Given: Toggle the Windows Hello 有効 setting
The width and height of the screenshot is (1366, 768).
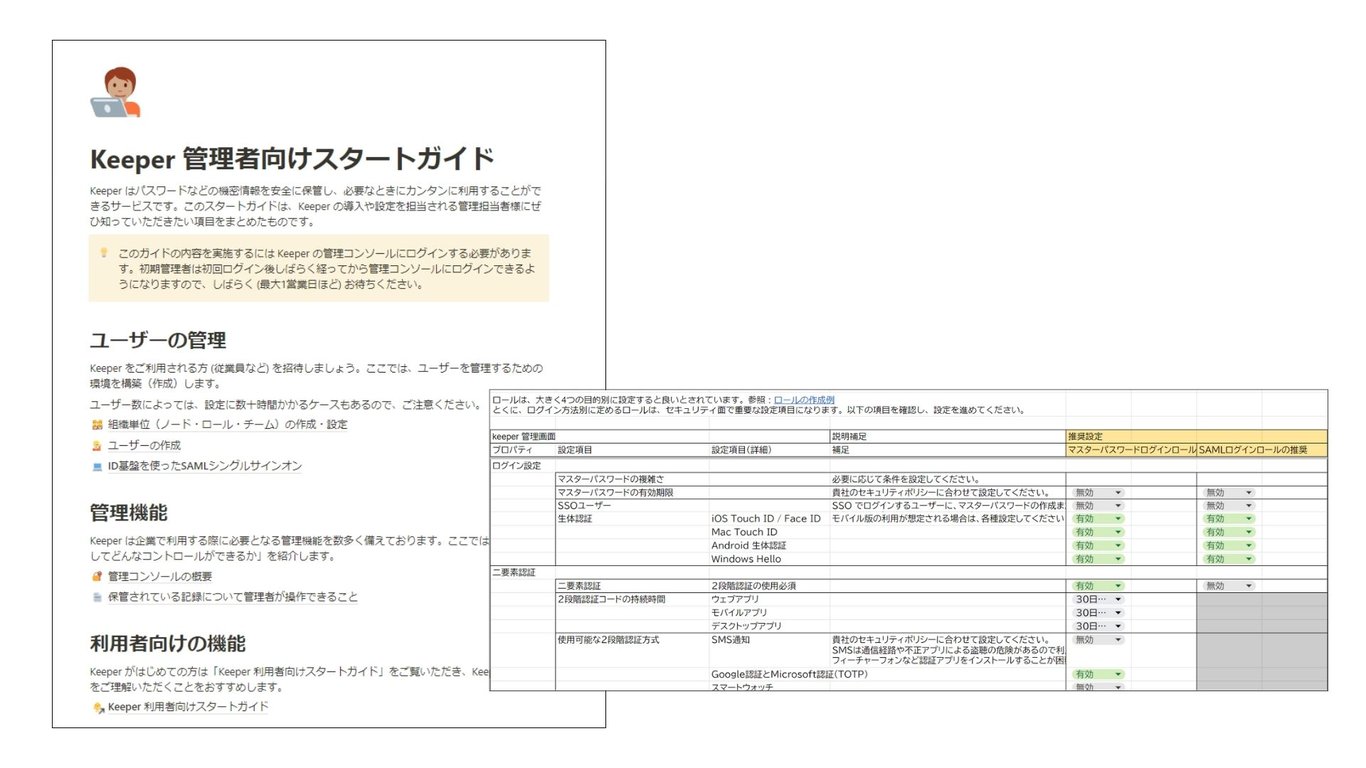Looking at the screenshot, I should 1097,558.
